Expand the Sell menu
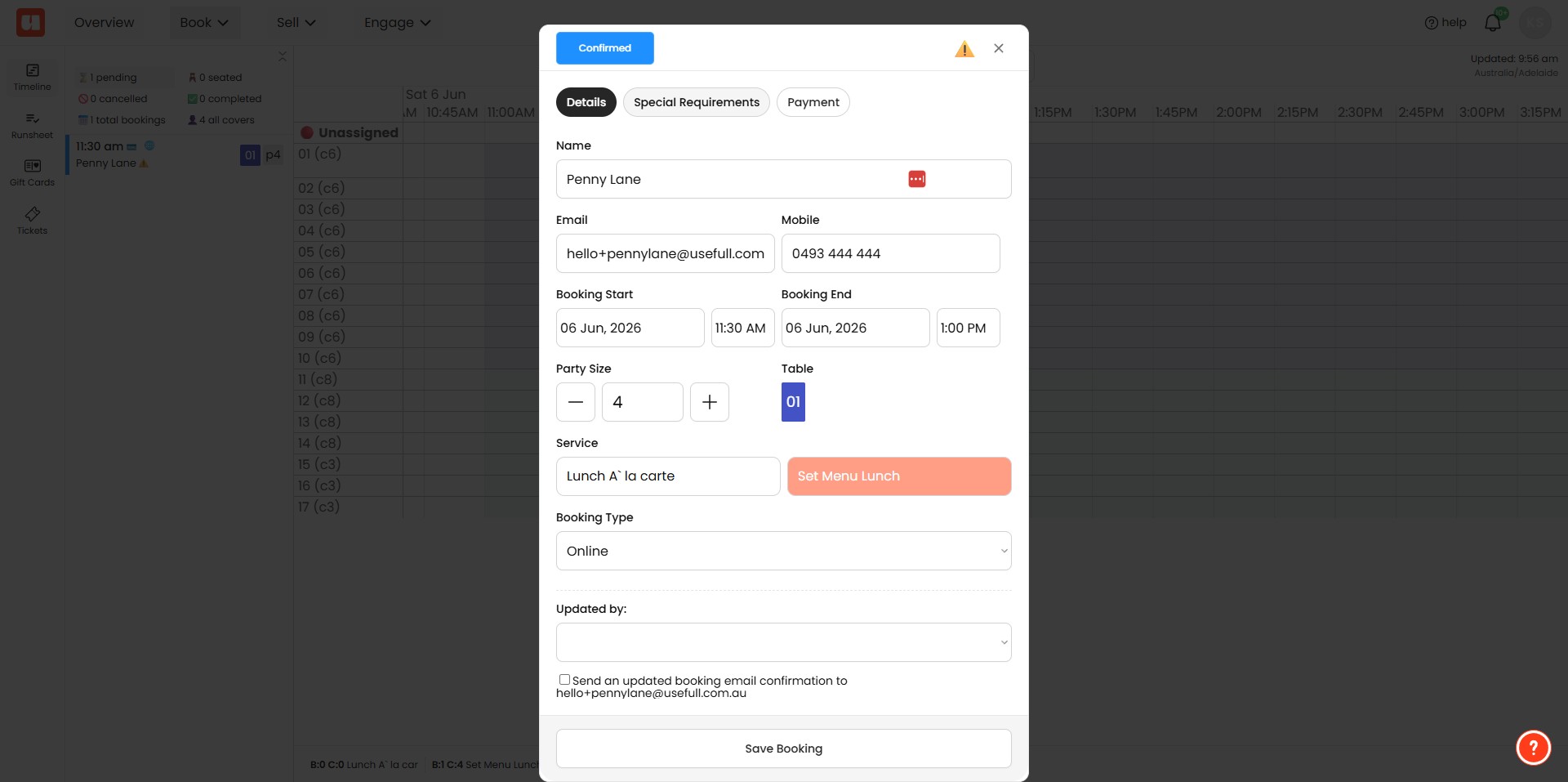The width and height of the screenshot is (1568, 782). 296,22
